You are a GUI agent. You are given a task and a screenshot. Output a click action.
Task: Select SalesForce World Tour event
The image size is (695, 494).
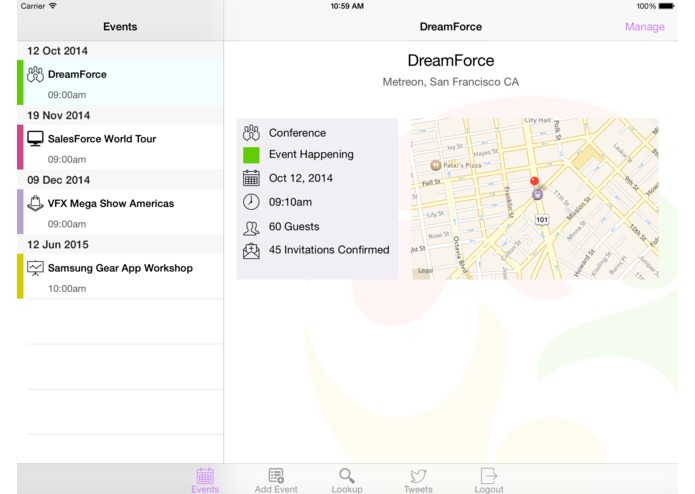[x=120, y=147]
